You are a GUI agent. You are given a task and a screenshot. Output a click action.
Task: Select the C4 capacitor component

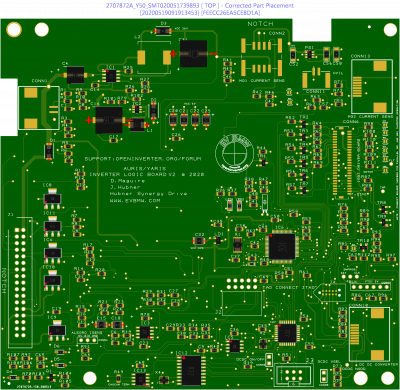point(75,75)
